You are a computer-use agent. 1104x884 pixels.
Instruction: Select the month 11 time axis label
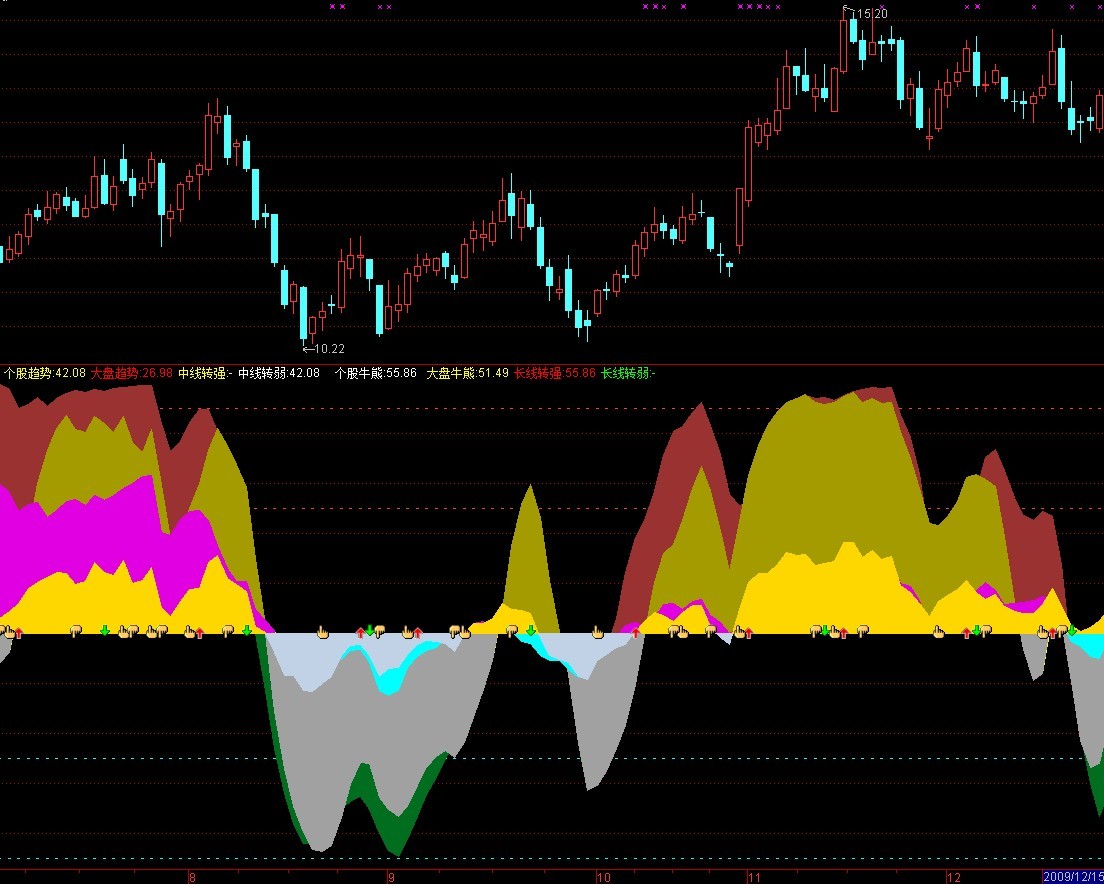click(755, 878)
